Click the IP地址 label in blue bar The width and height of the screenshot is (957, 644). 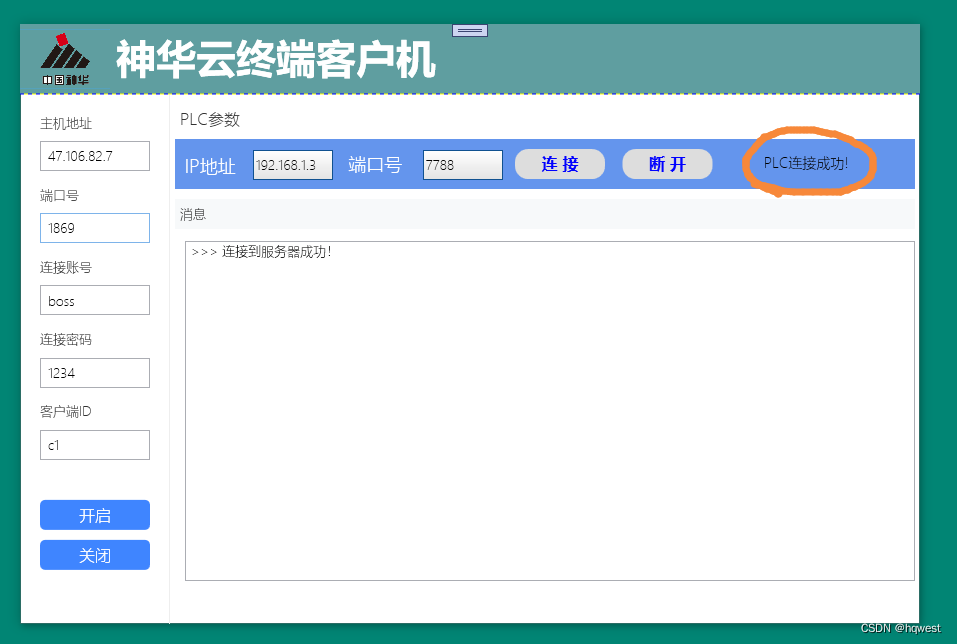click(x=210, y=166)
